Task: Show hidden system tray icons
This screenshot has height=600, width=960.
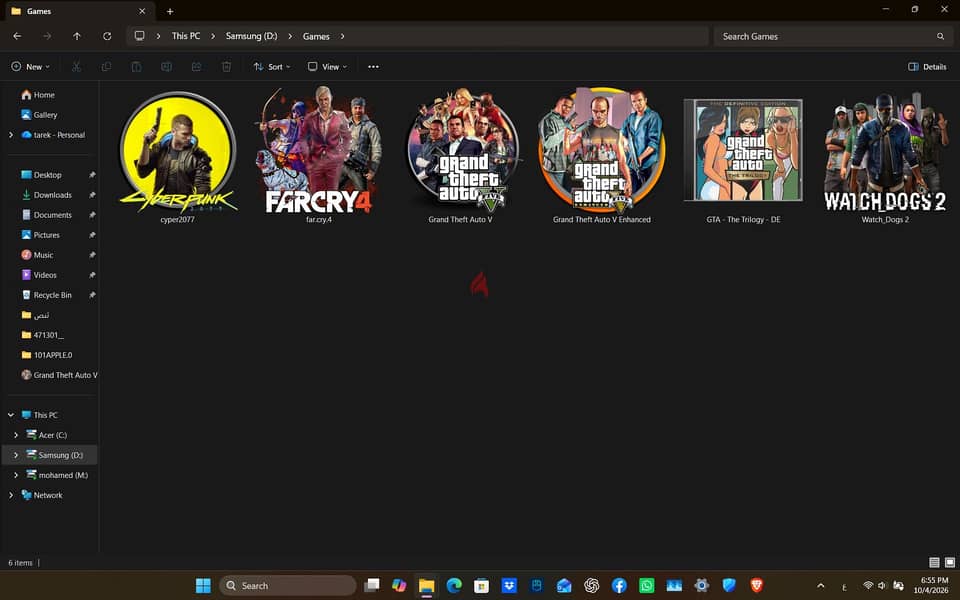Action: coord(820,585)
